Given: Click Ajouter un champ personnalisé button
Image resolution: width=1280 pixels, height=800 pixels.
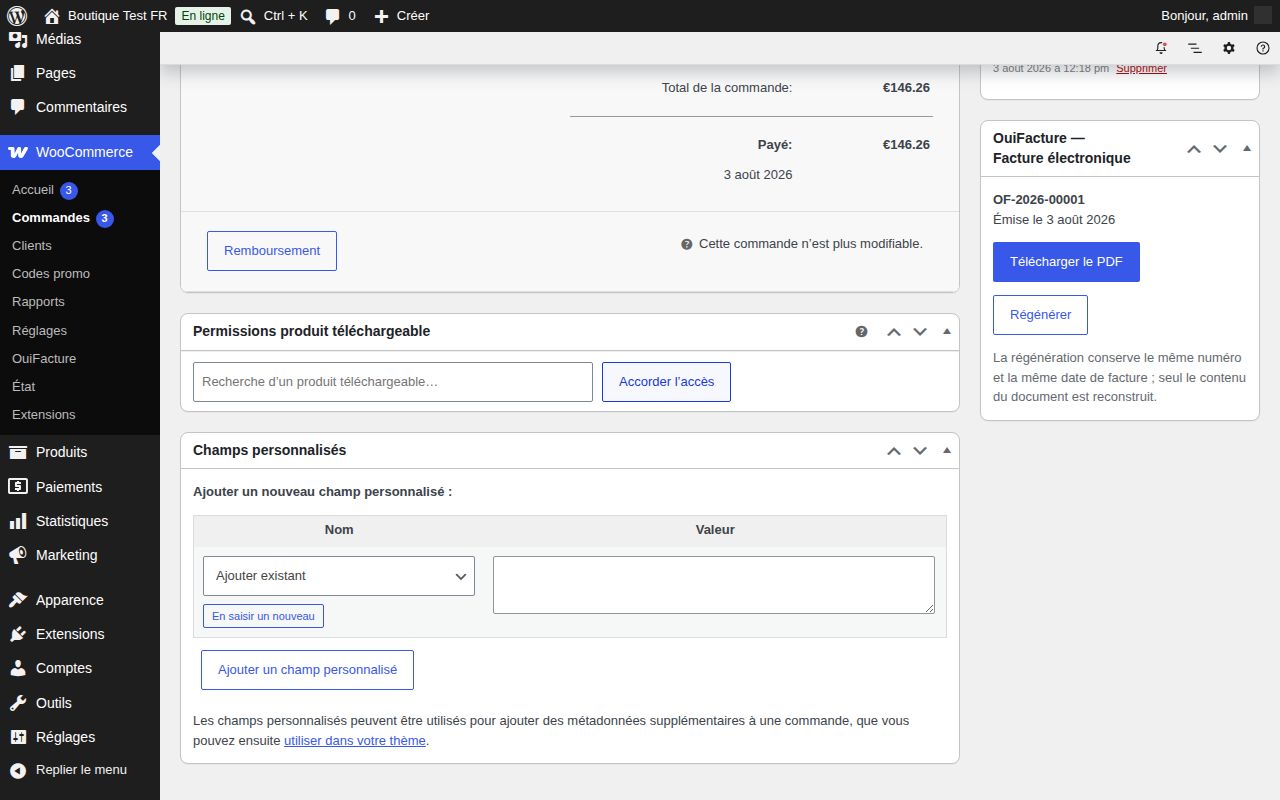Looking at the screenshot, I should pos(307,670).
